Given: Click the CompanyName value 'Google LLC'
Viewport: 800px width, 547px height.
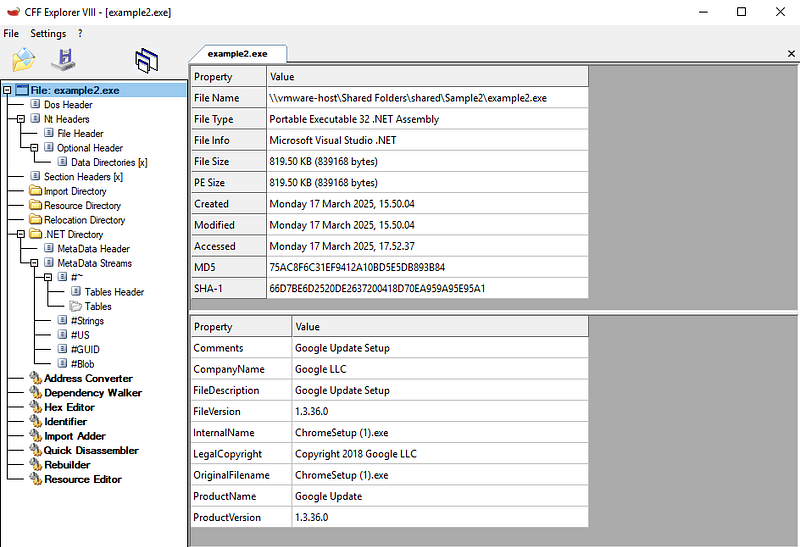Looking at the screenshot, I should [x=320, y=369].
